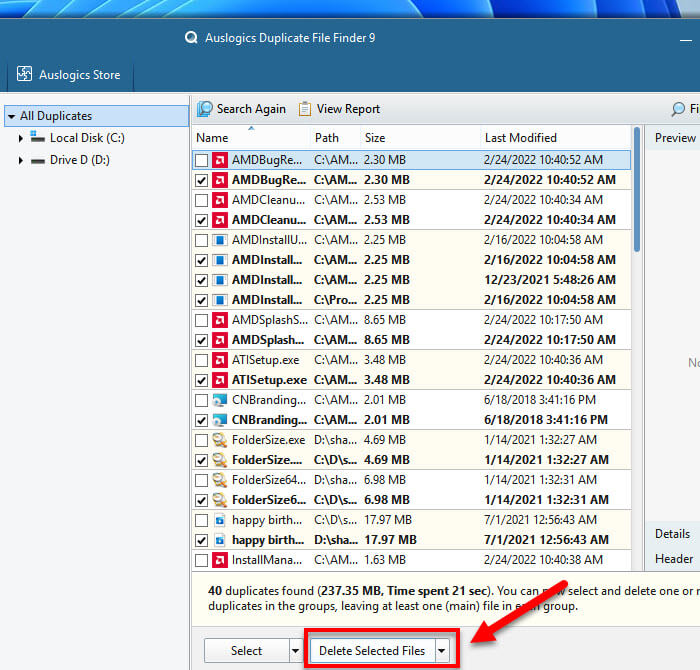Click the Select button
This screenshot has width=700, height=670.
[246, 650]
